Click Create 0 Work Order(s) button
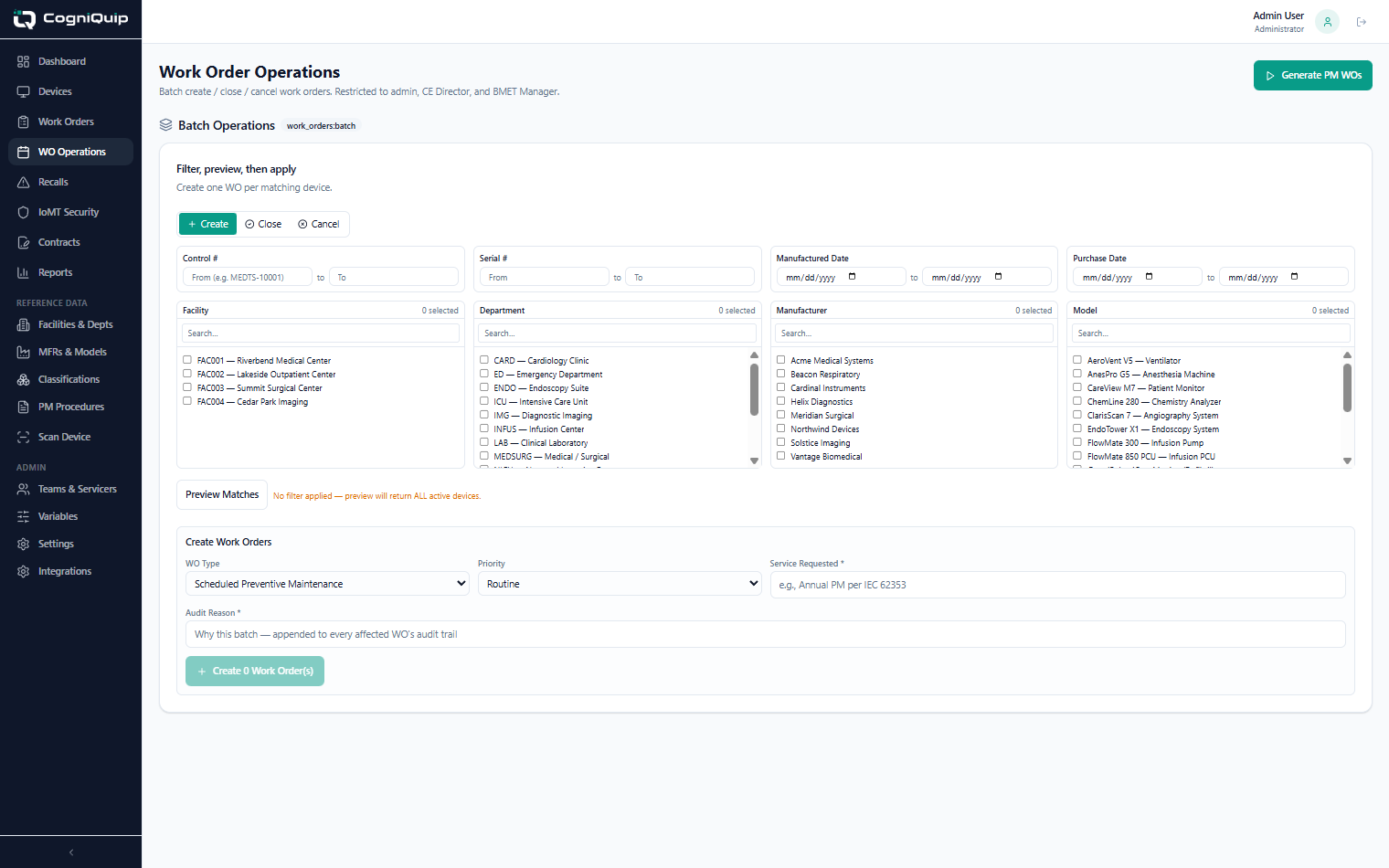The height and width of the screenshot is (868, 1389). [255, 671]
